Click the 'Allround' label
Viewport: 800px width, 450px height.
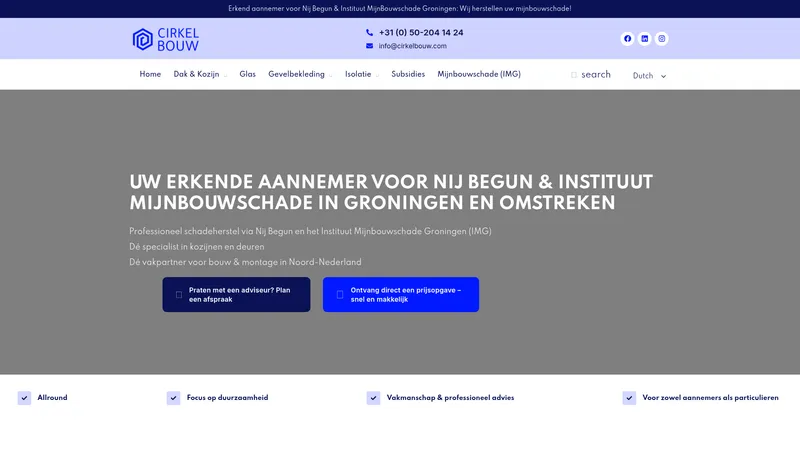52,398
